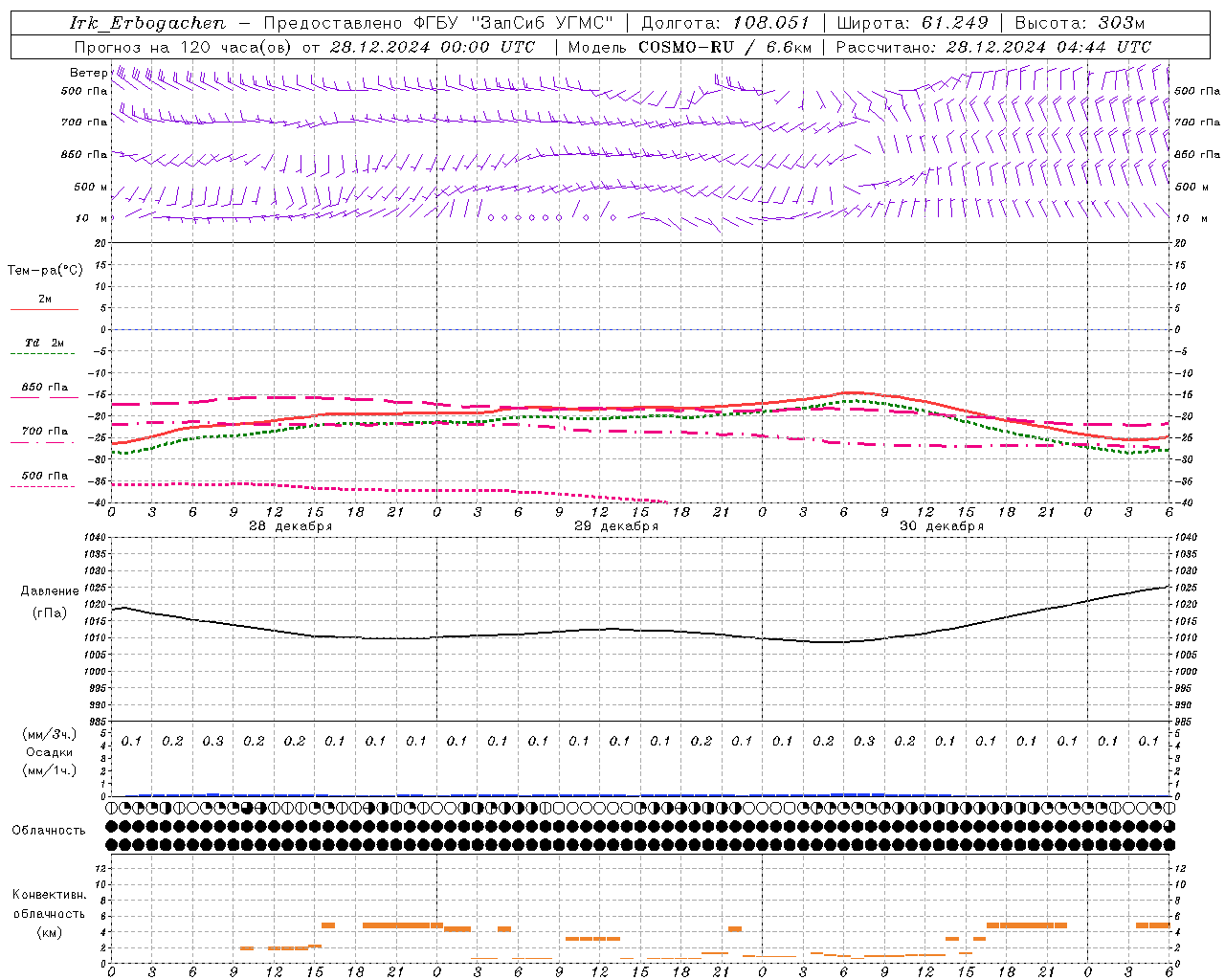
Task: Click the forecast start 28.12.2024 00:00 UTC
Action: tap(433, 47)
